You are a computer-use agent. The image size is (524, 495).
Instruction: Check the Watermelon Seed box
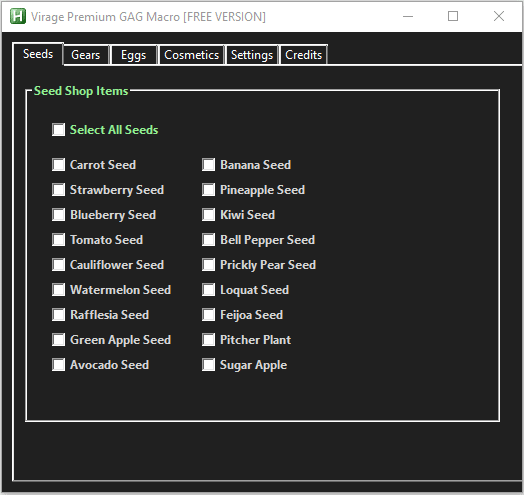(x=58, y=290)
